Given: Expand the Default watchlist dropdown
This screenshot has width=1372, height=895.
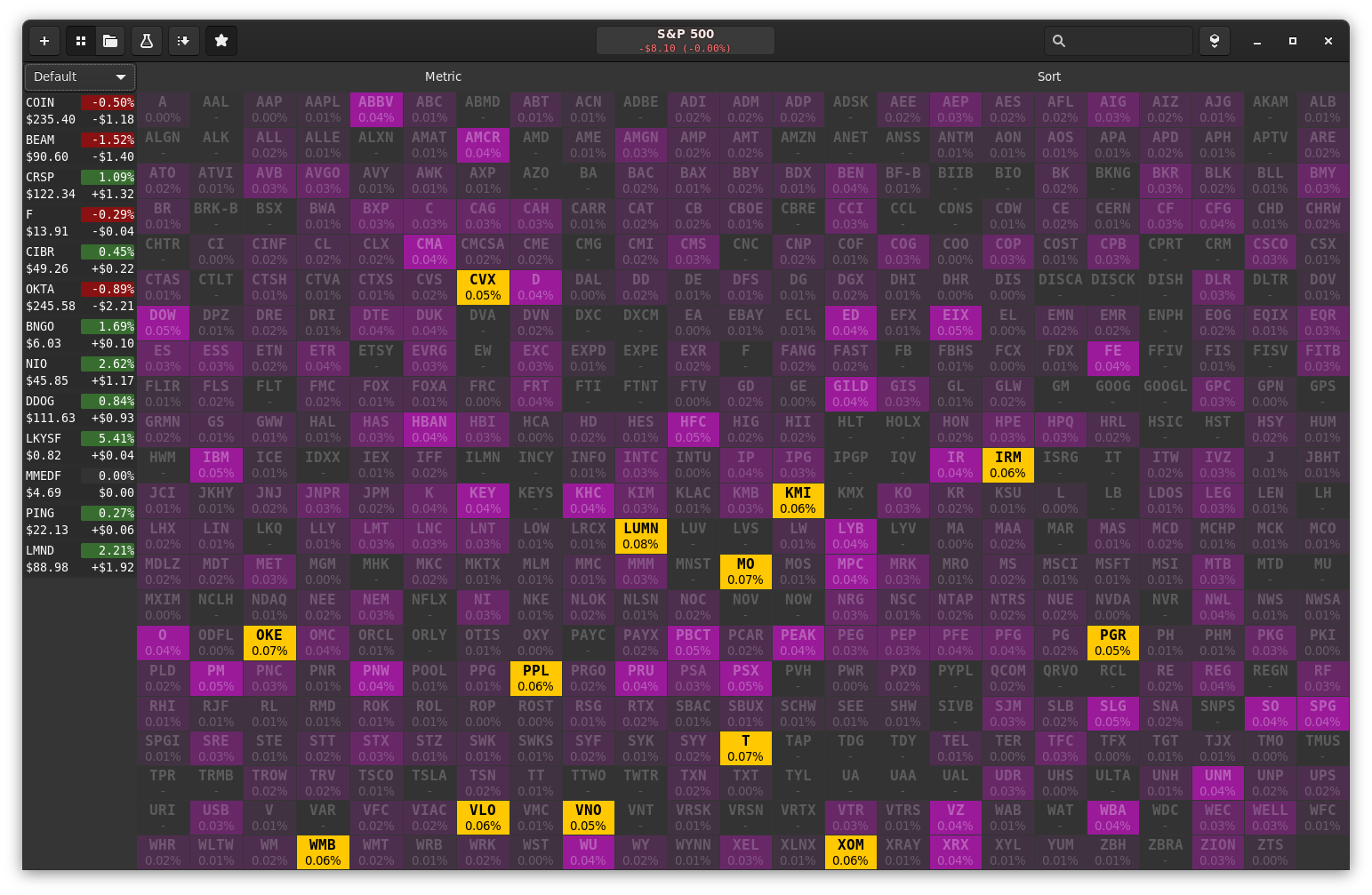Looking at the screenshot, I should coord(80,77).
